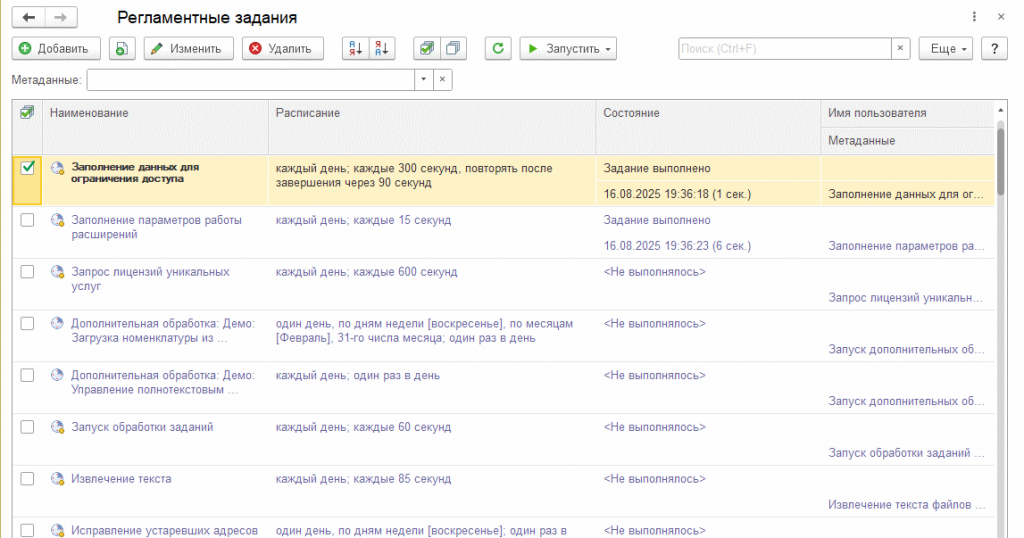The width and height of the screenshot is (1024, 538).
Task: Select schedule каждый день; каждые 600 секунд
Action: pyautogui.click(x=366, y=272)
